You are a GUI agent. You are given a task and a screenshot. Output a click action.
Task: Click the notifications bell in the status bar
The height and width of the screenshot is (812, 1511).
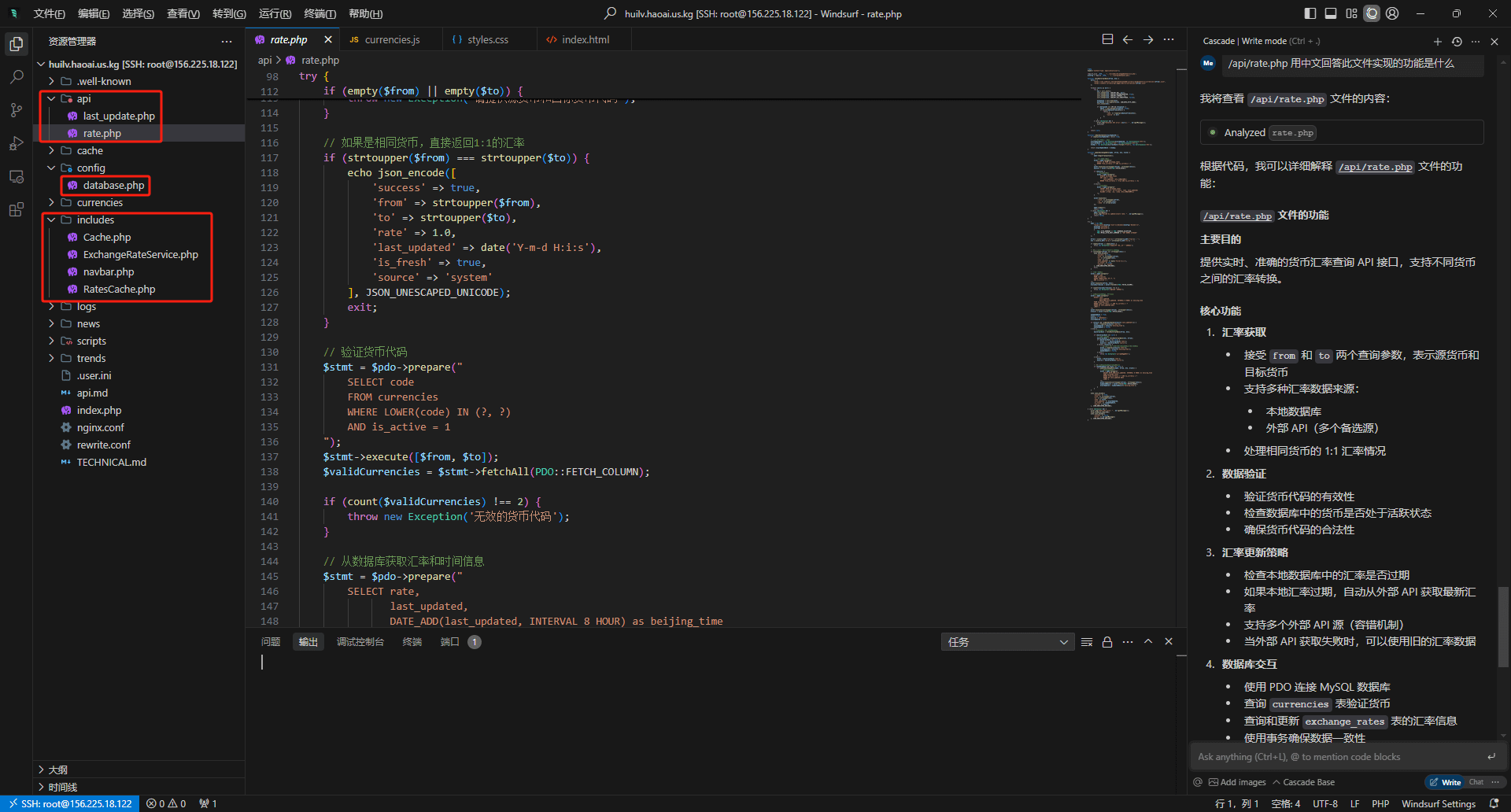[x=1494, y=803]
